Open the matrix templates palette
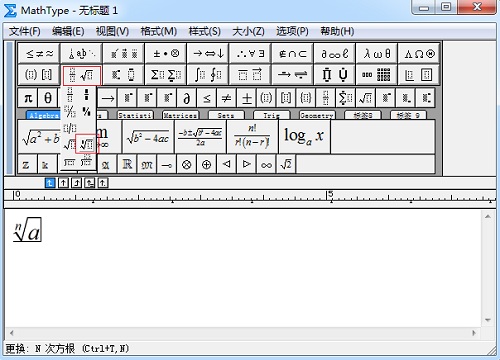Viewport: 500px width, 360px height. [377, 75]
